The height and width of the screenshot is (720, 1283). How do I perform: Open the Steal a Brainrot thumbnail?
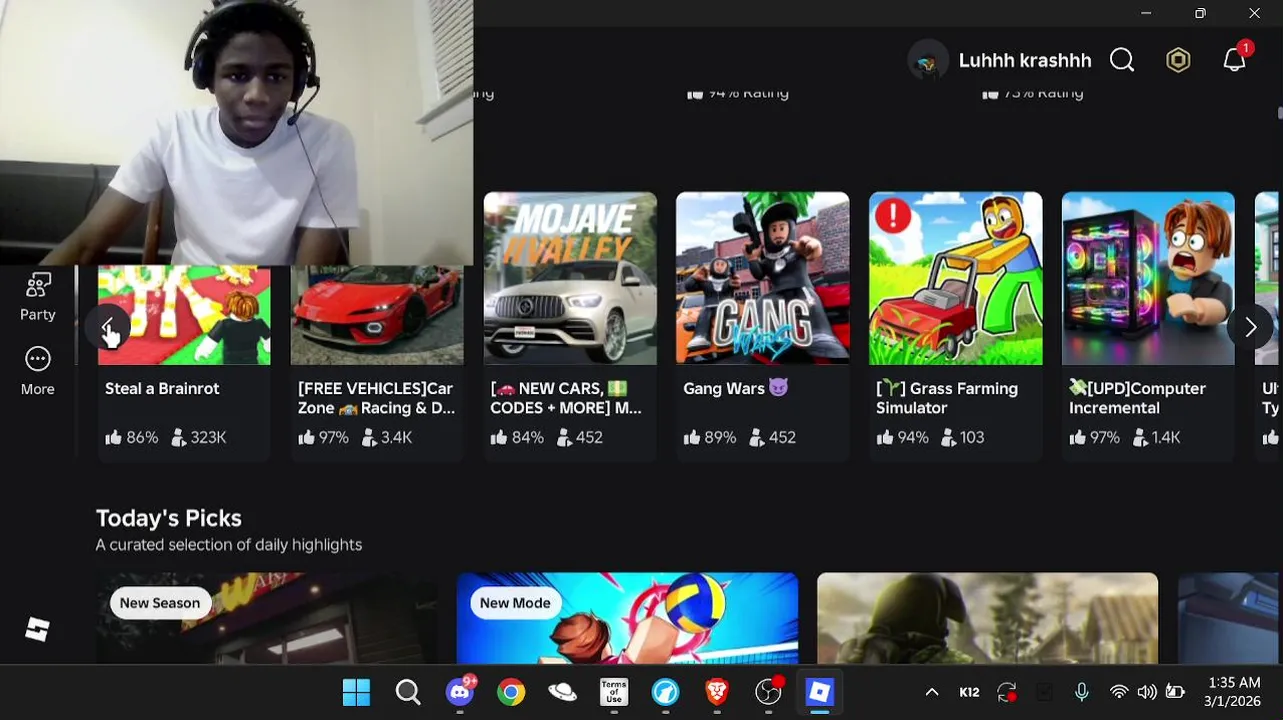pyautogui.click(x=184, y=315)
